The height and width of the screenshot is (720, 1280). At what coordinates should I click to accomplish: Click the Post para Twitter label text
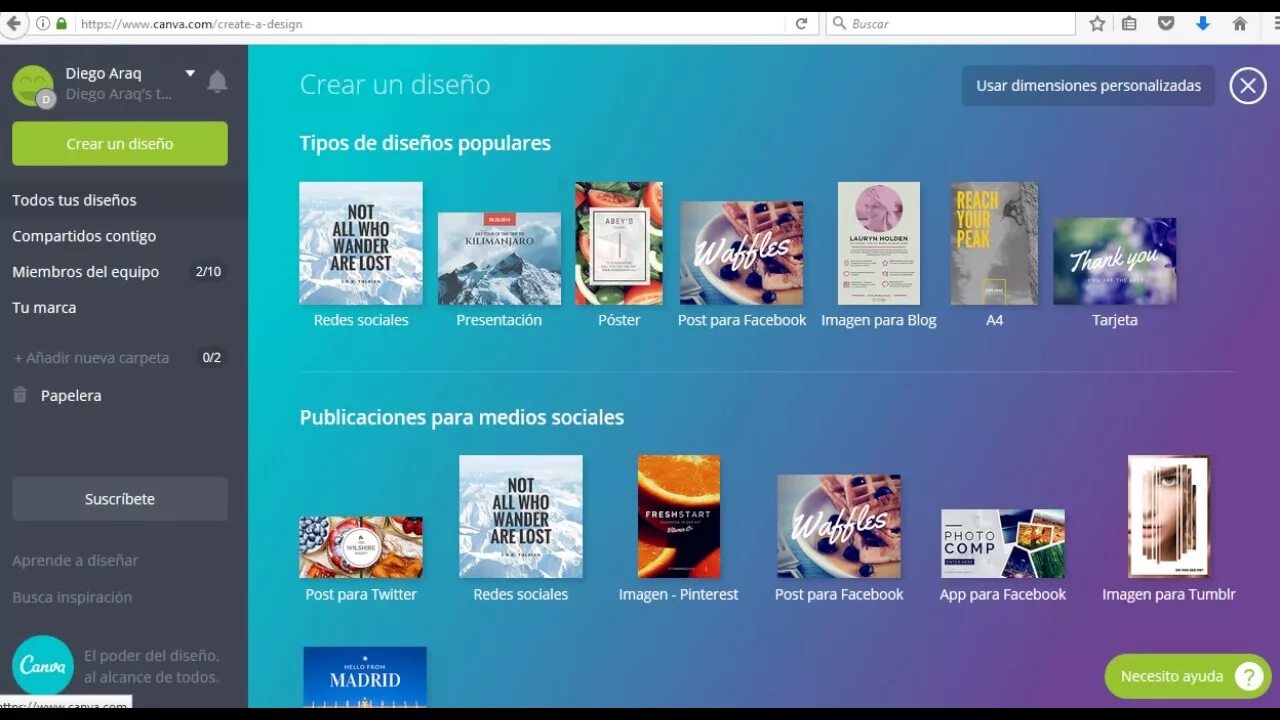click(x=361, y=594)
